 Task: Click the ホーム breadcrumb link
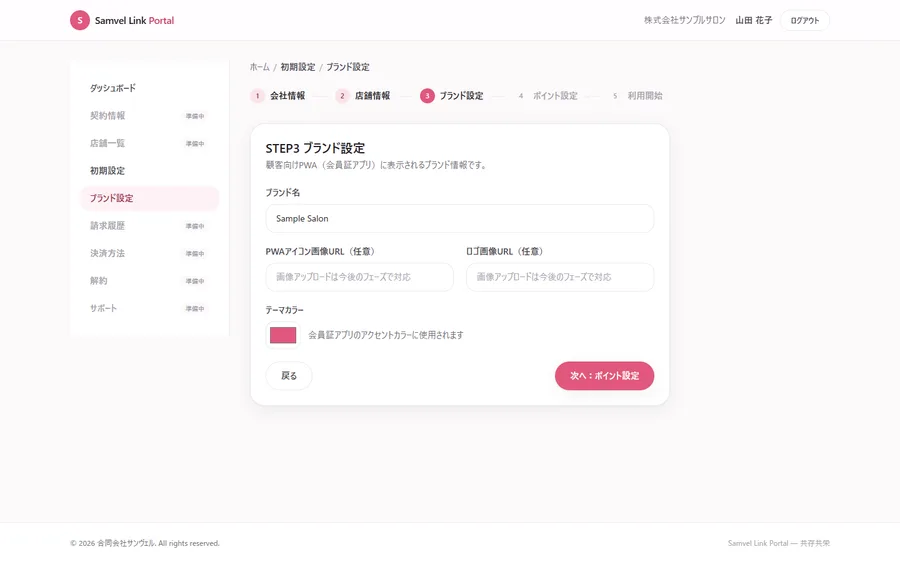pyautogui.click(x=259, y=67)
